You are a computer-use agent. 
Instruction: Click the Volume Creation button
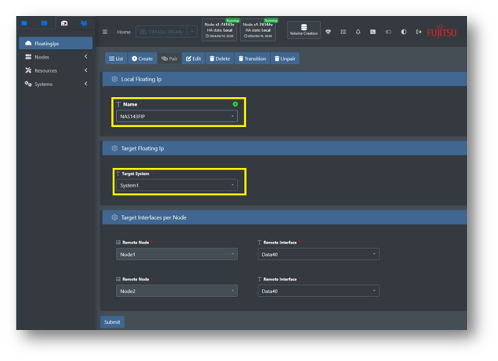pyautogui.click(x=304, y=30)
